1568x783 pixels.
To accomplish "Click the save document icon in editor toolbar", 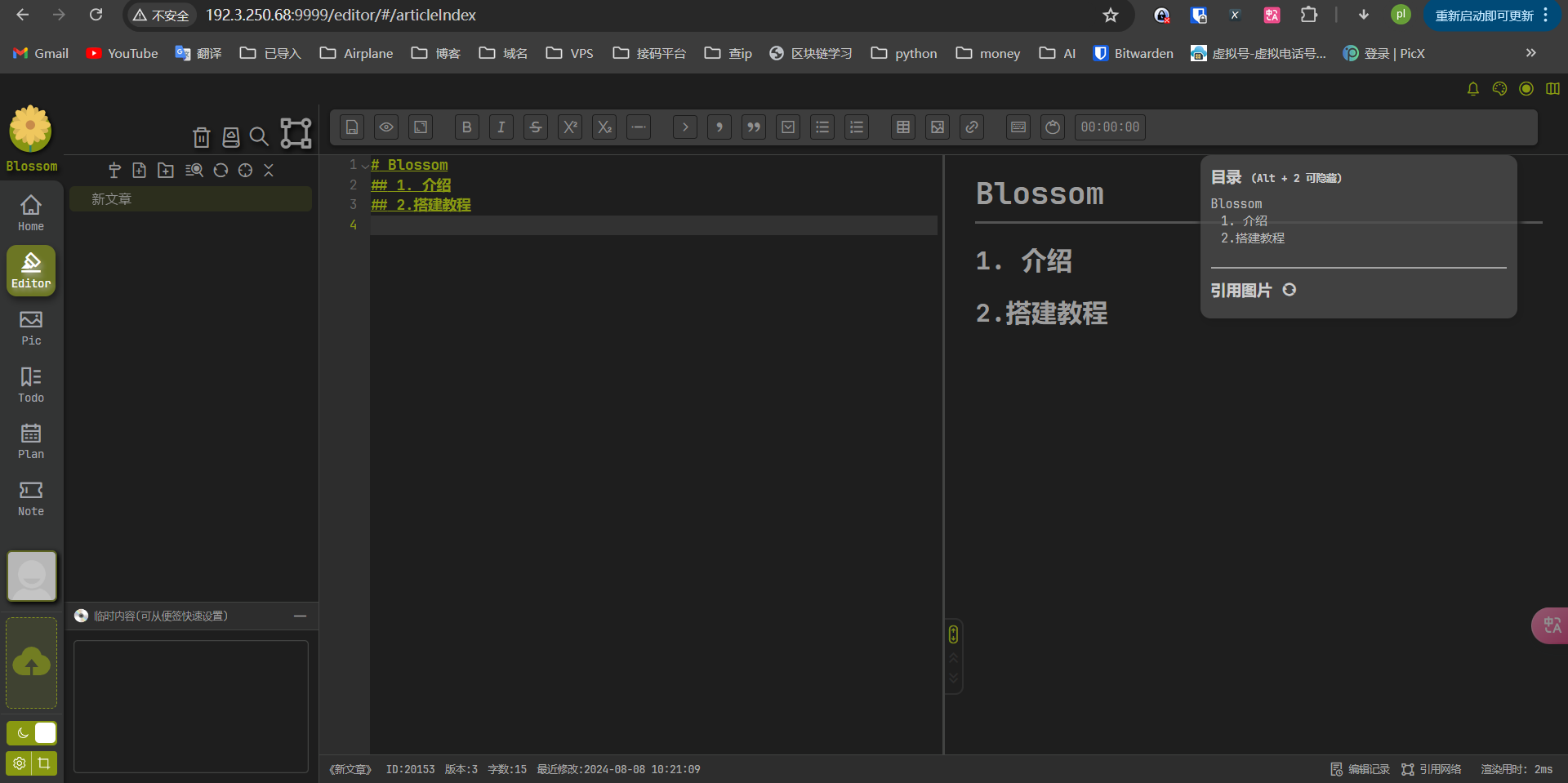I will tap(352, 127).
